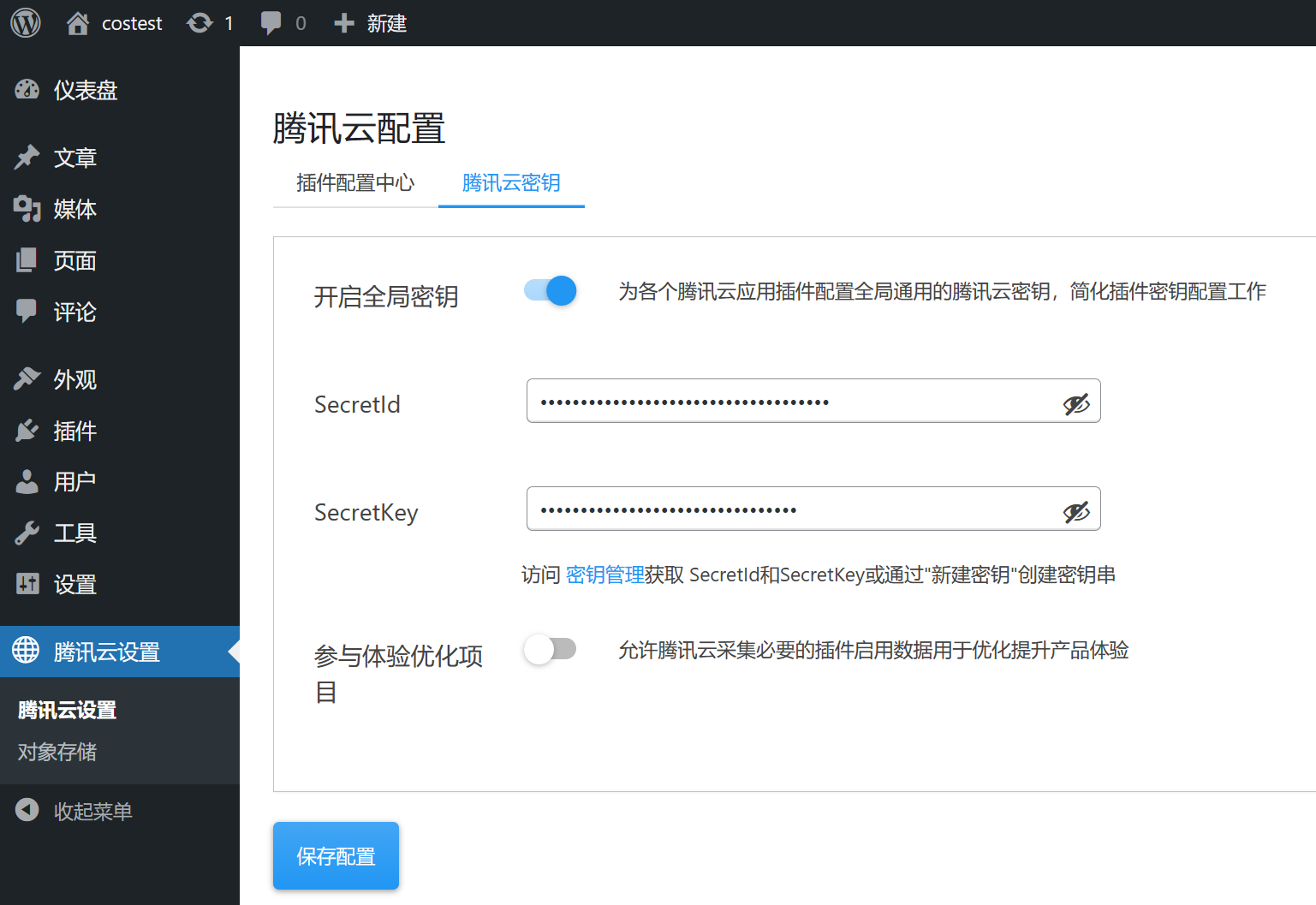
Task: Open the 页面 menu item
Action: [120, 260]
